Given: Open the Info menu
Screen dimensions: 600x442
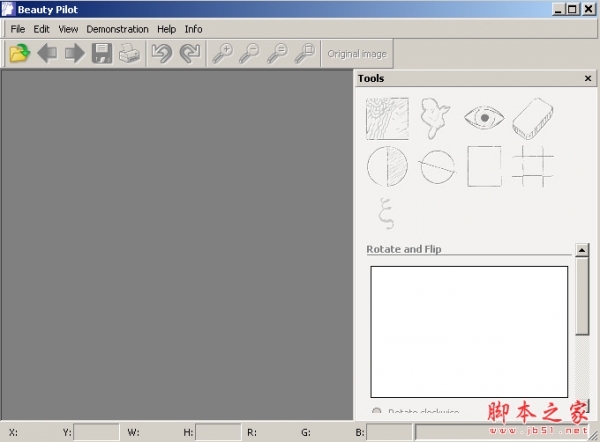Looking at the screenshot, I should 193,29.
